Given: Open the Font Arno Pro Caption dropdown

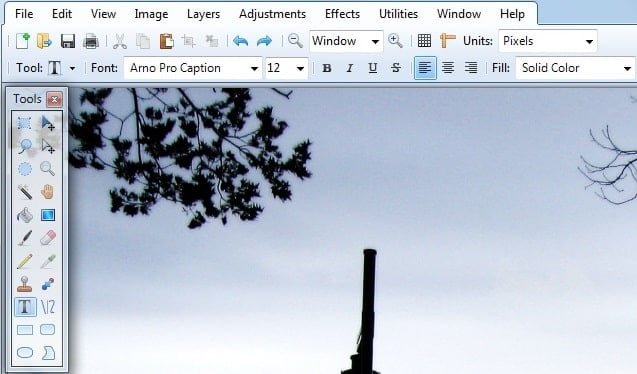Looking at the screenshot, I should pyautogui.click(x=193, y=68).
